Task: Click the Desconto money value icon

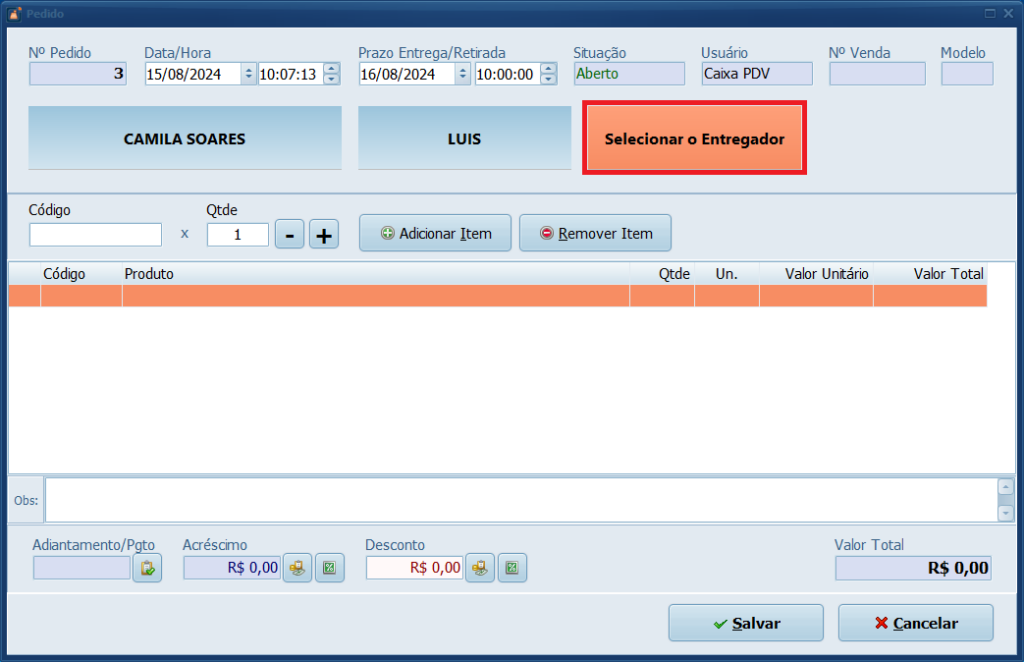Action: coord(480,568)
